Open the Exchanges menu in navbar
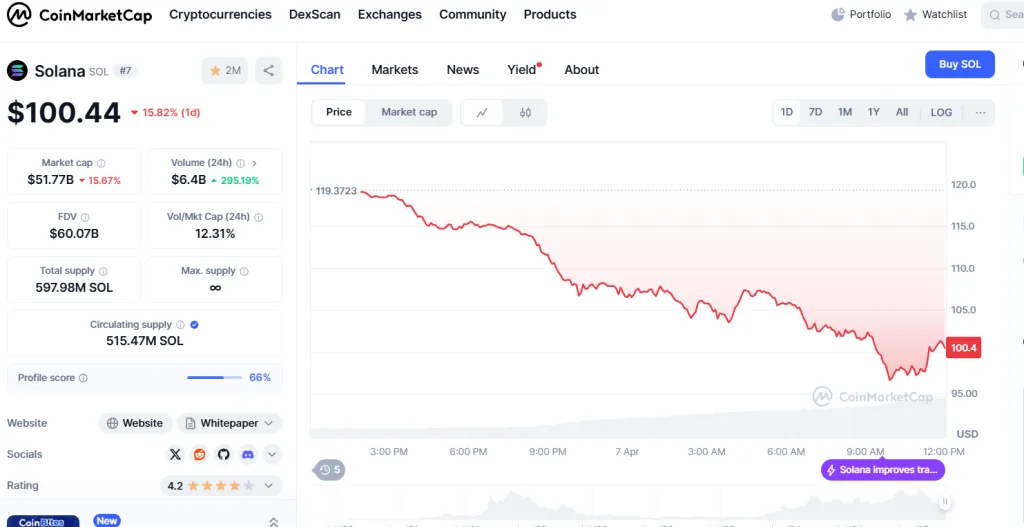1024x527 pixels. tap(389, 15)
